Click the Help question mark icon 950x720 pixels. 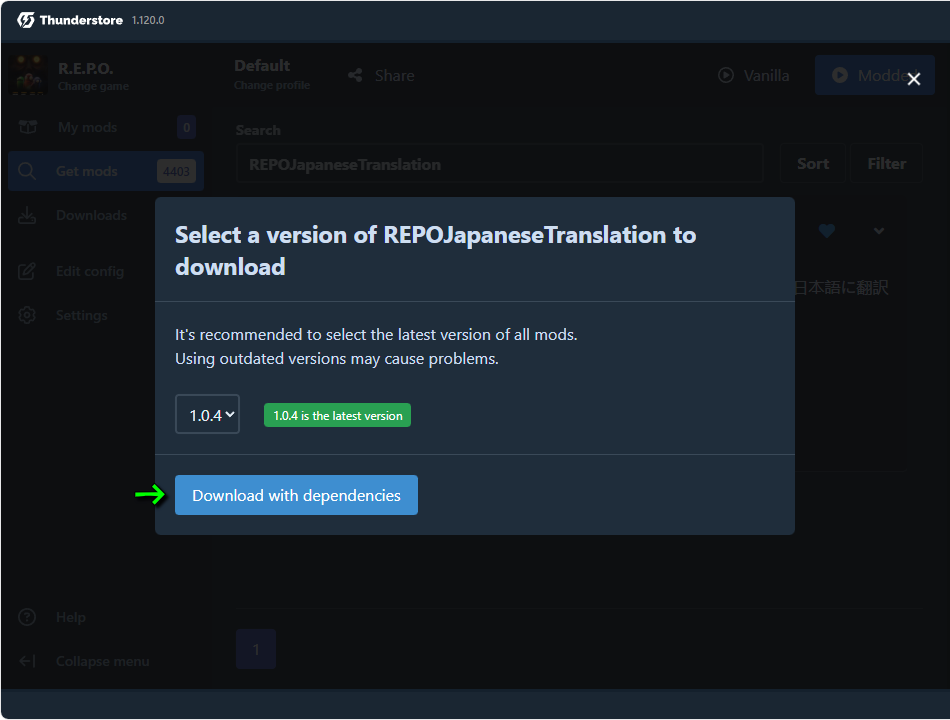tap(27, 617)
